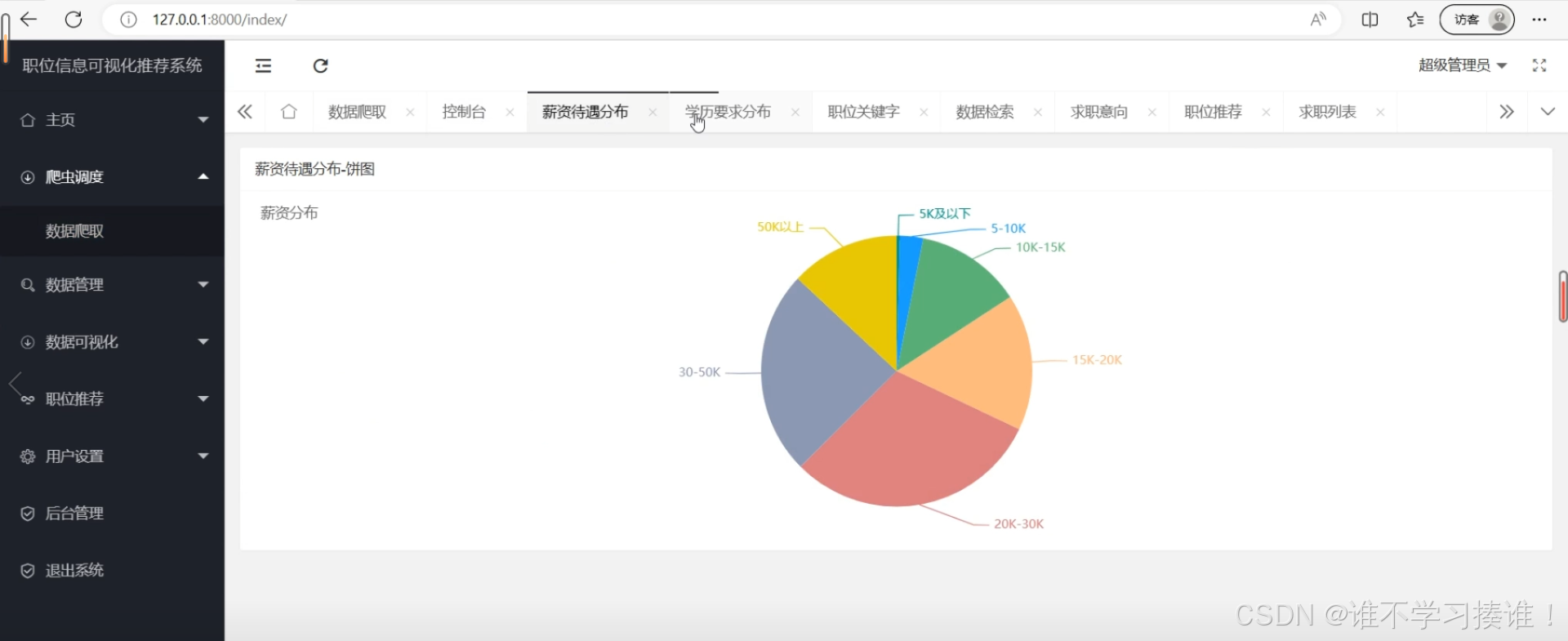Click the sidebar home icon

coord(28,120)
